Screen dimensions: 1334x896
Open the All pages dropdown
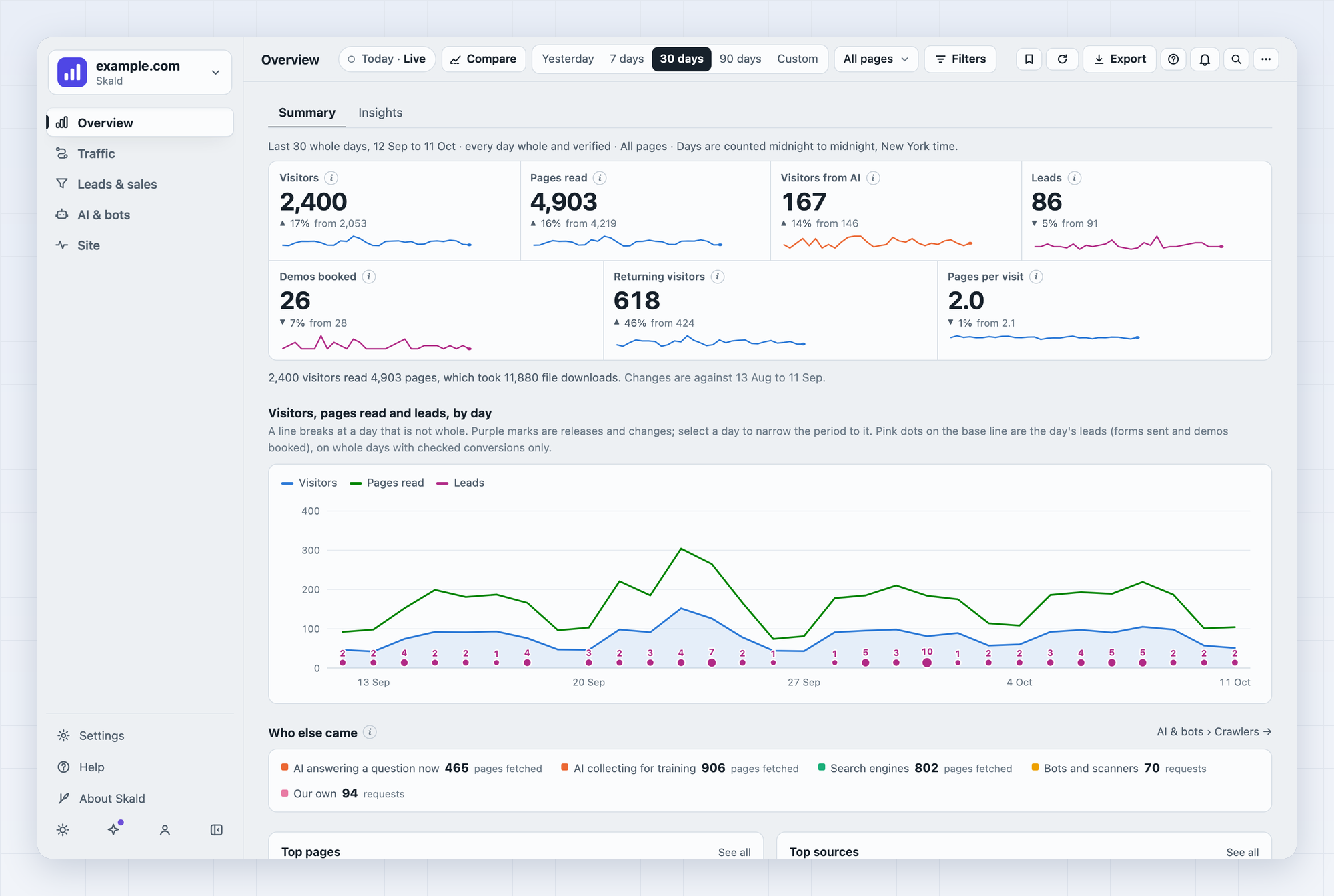pyautogui.click(x=876, y=59)
